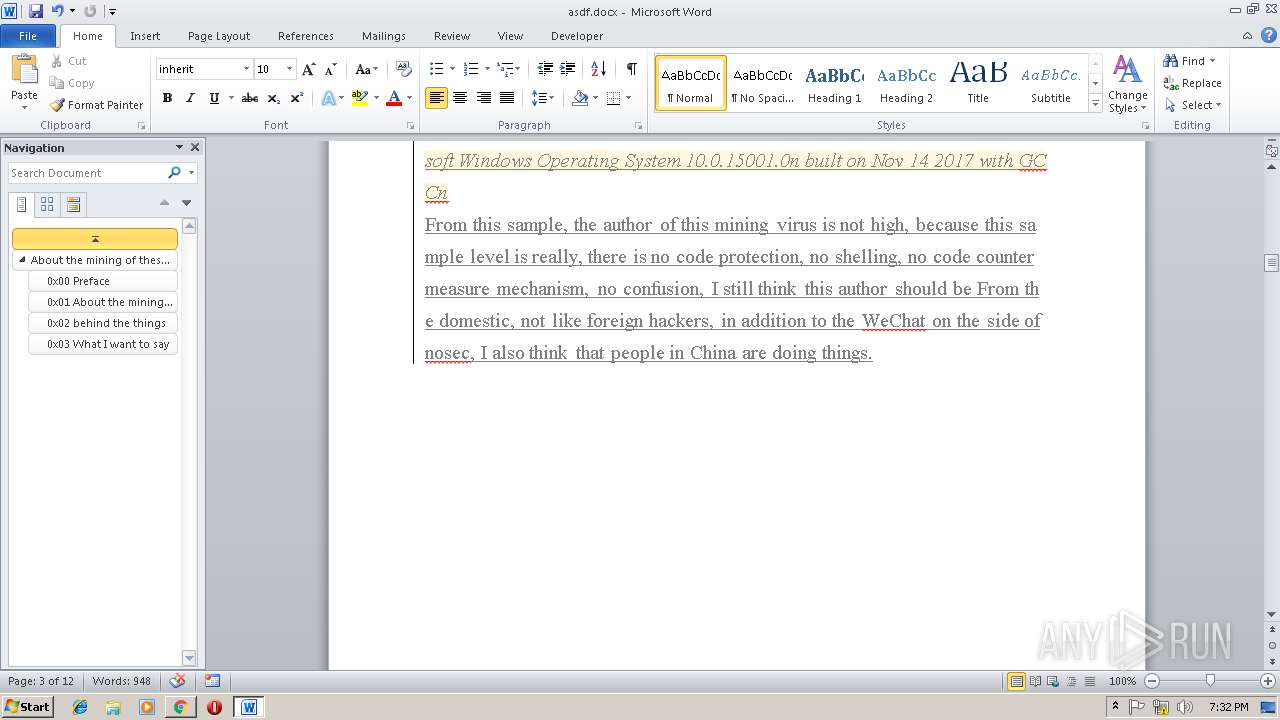Toggle italic formatting
Viewport: 1280px width, 720px height.
point(190,98)
